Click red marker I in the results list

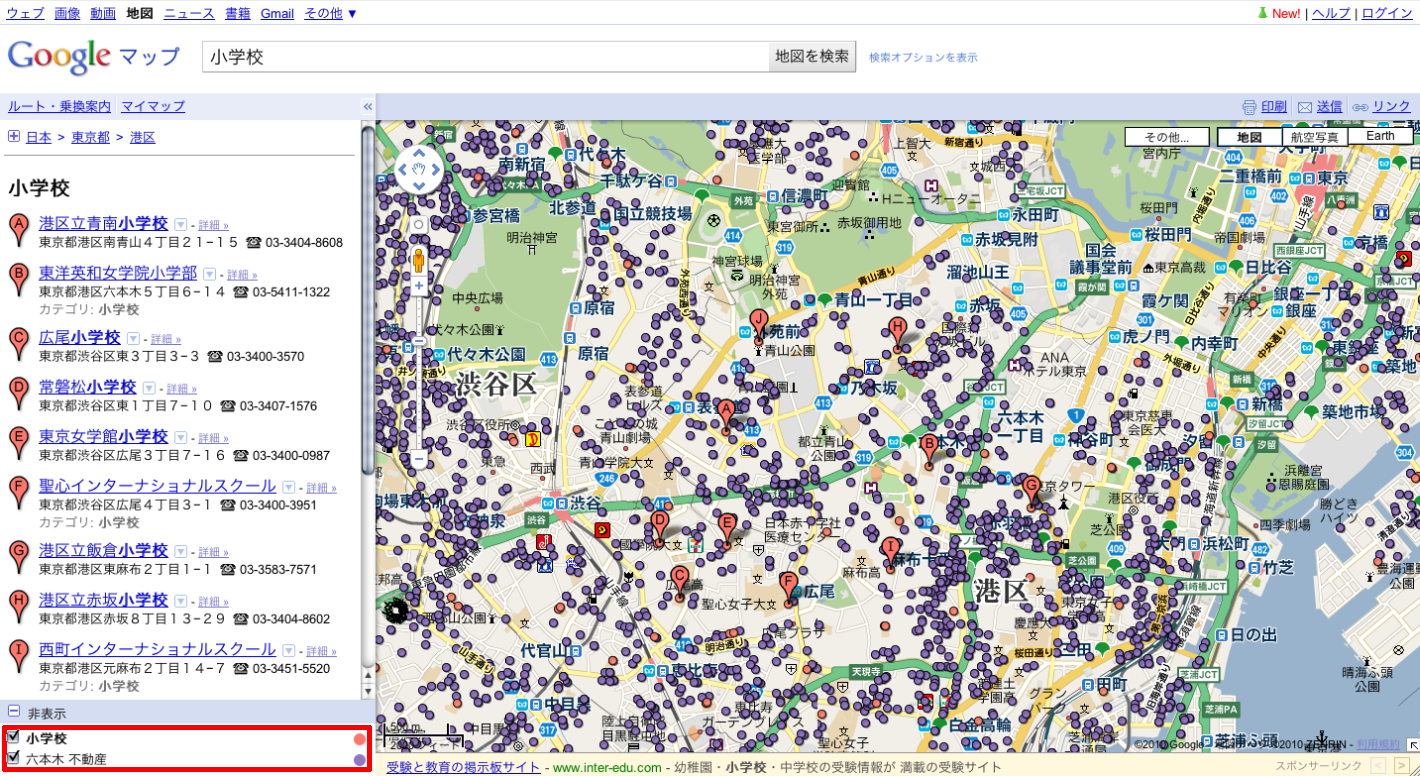point(18,655)
